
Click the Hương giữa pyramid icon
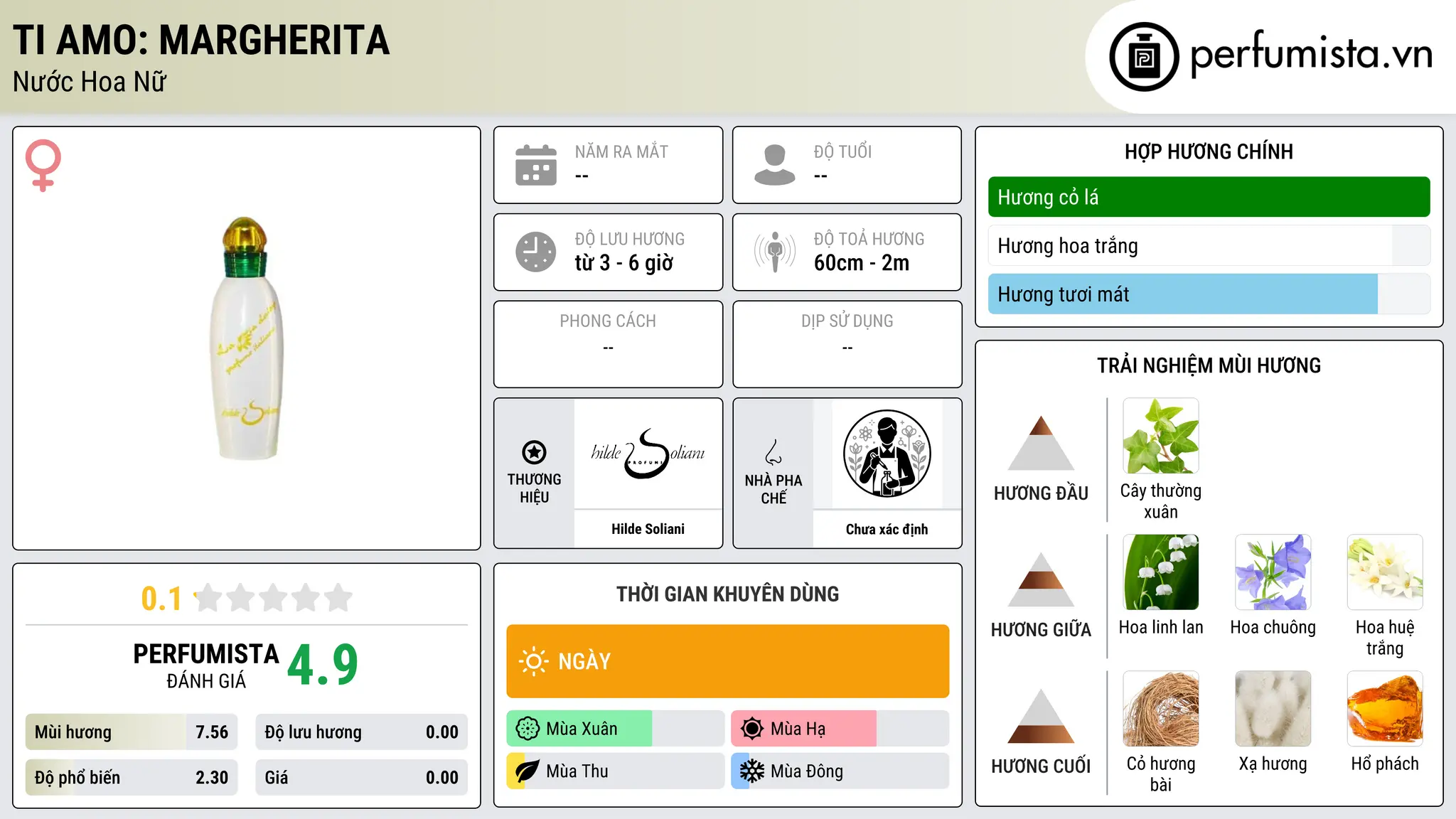click(1041, 579)
